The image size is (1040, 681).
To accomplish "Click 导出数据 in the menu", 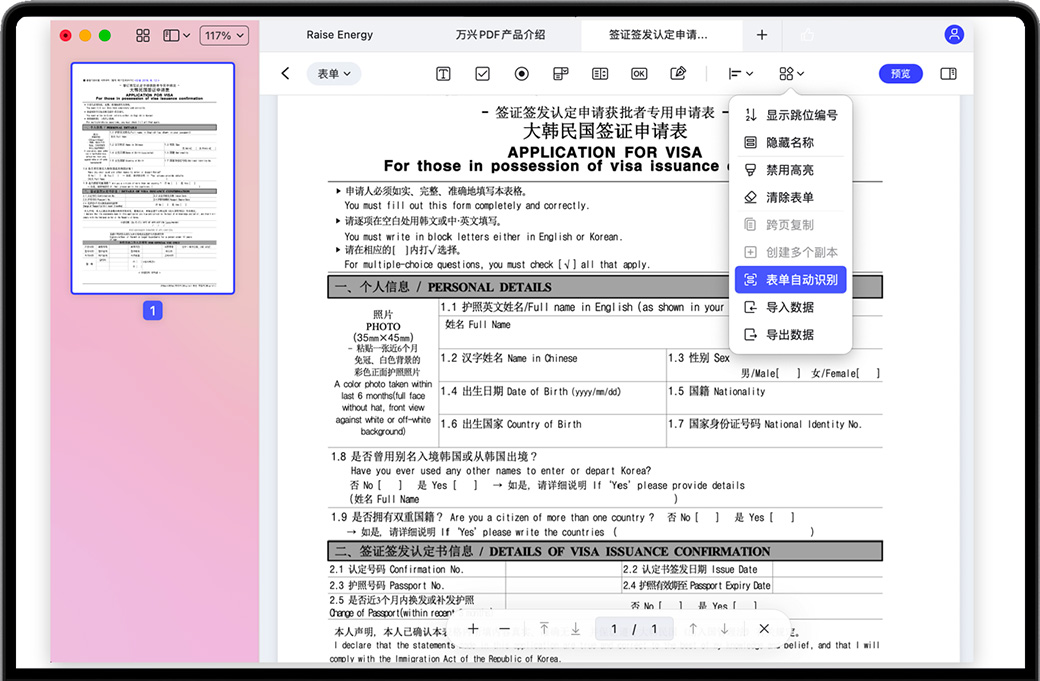I will (789, 335).
